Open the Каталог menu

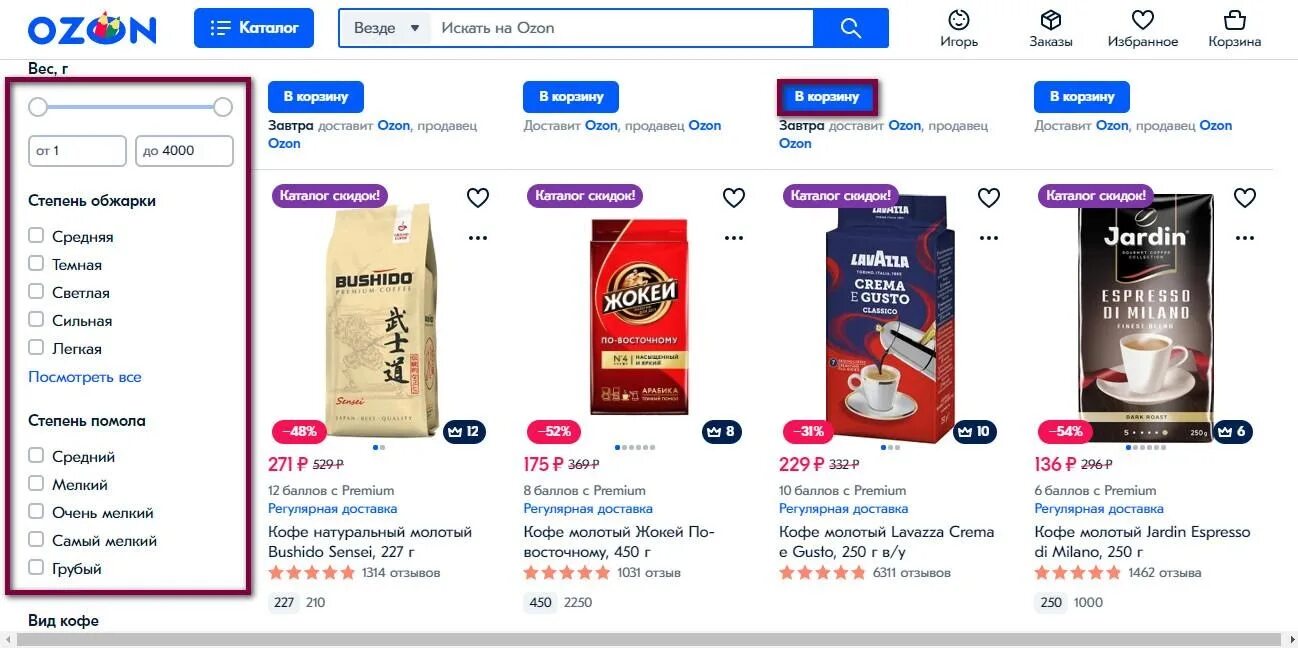[254, 28]
